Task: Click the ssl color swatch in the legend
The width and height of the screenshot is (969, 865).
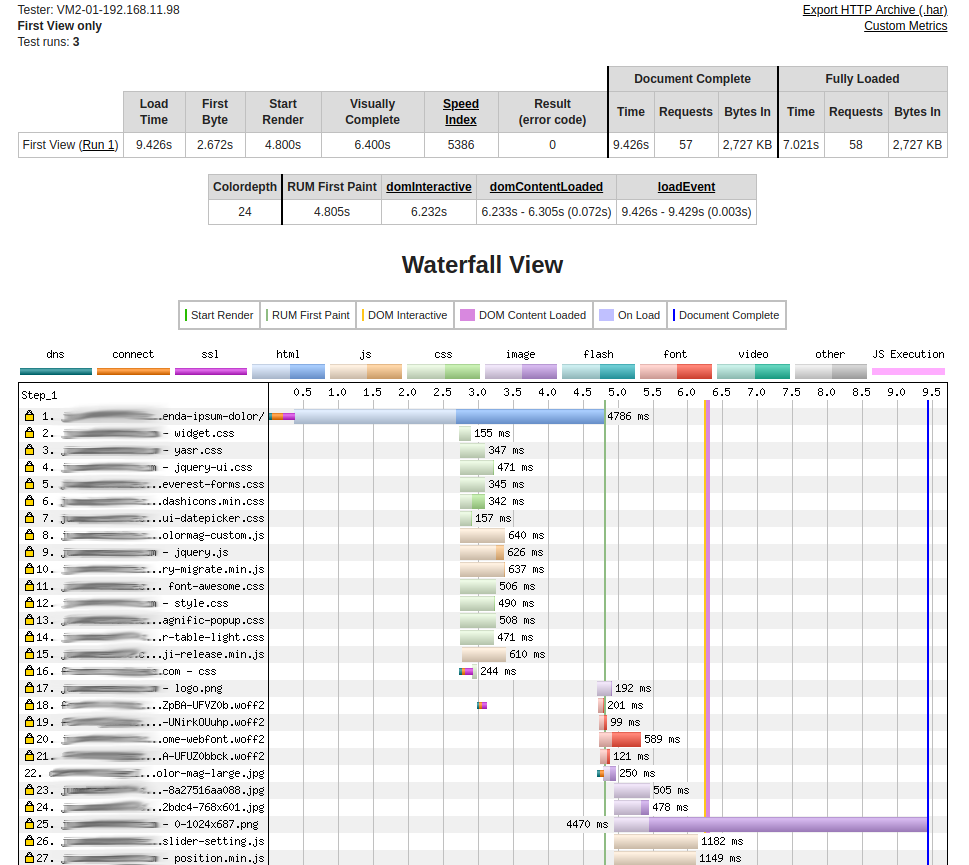Action: coord(210,370)
